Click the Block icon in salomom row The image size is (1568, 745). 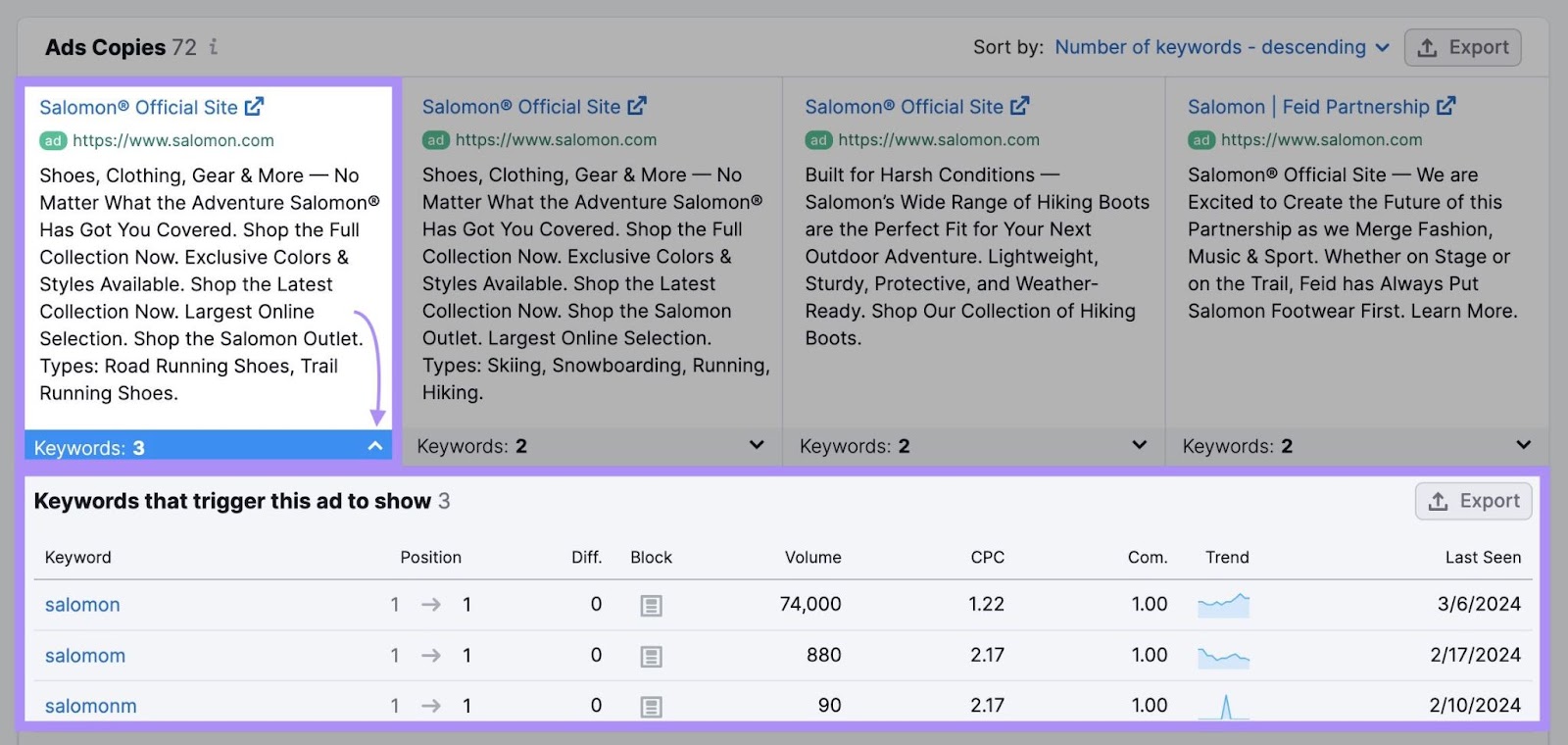coord(651,657)
